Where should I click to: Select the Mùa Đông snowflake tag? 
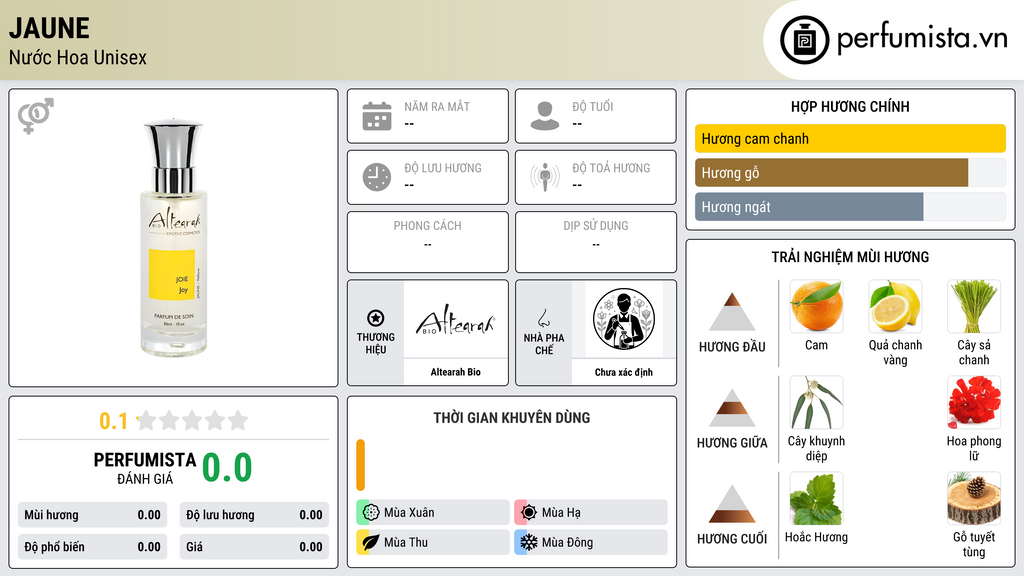591,542
